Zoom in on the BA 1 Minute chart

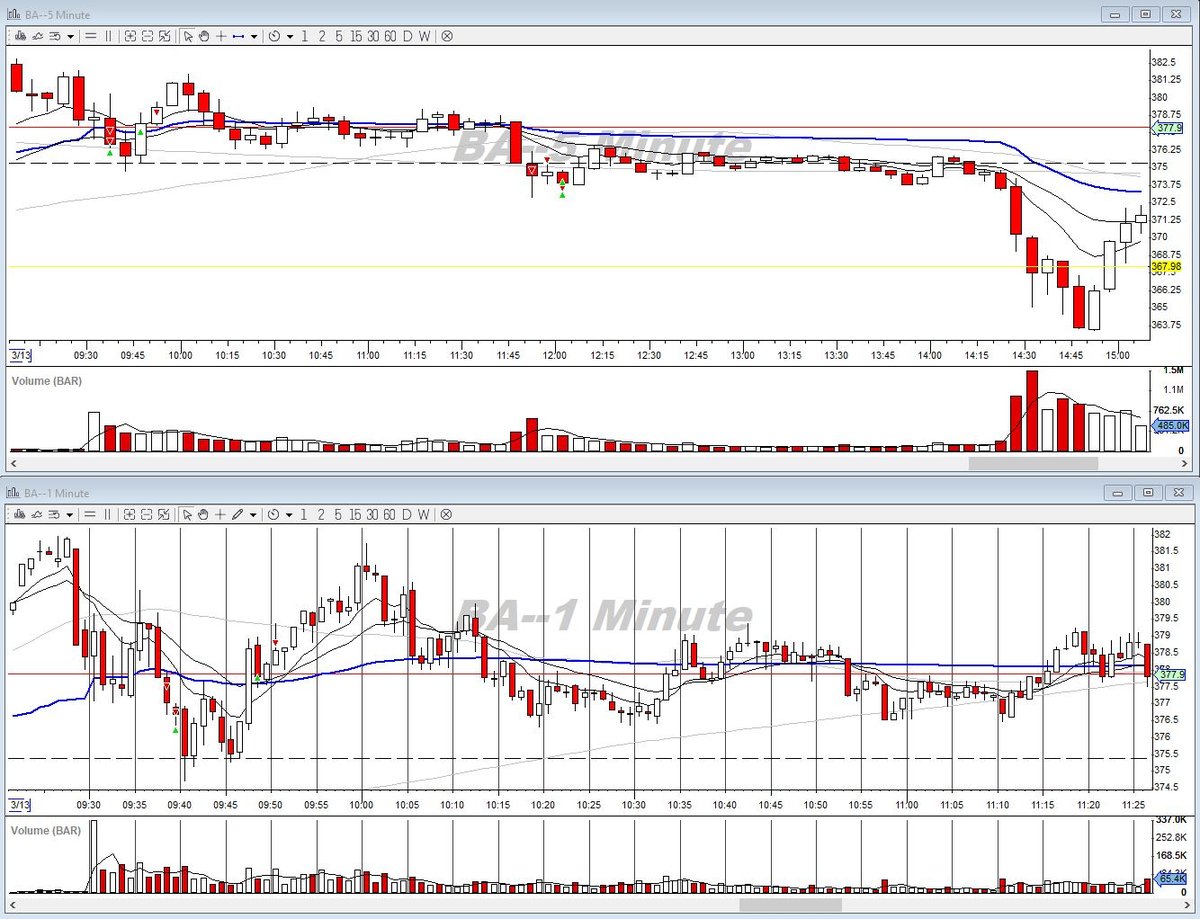pos(129,515)
